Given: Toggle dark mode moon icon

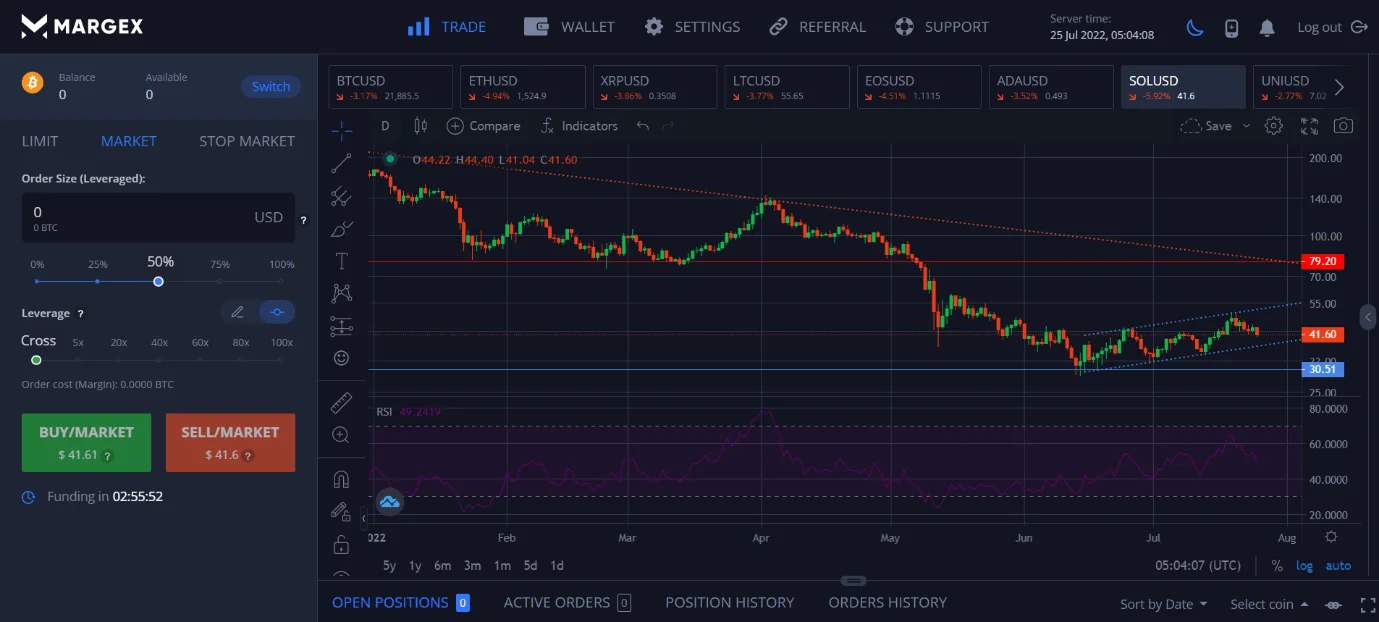Looking at the screenshot, I should [x=1195, y=27].
